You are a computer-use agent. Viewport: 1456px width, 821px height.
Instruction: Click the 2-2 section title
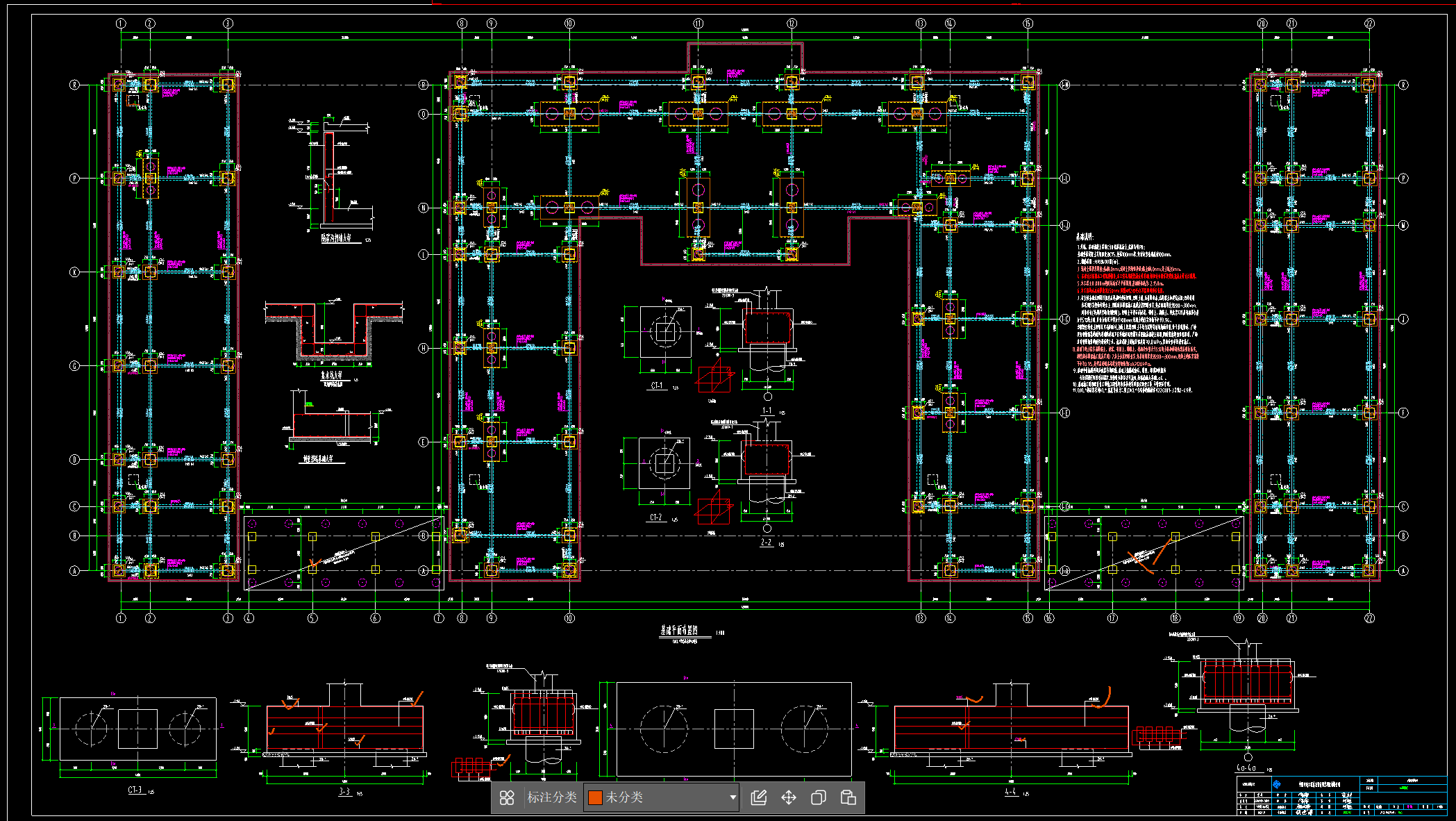[767, 542]
